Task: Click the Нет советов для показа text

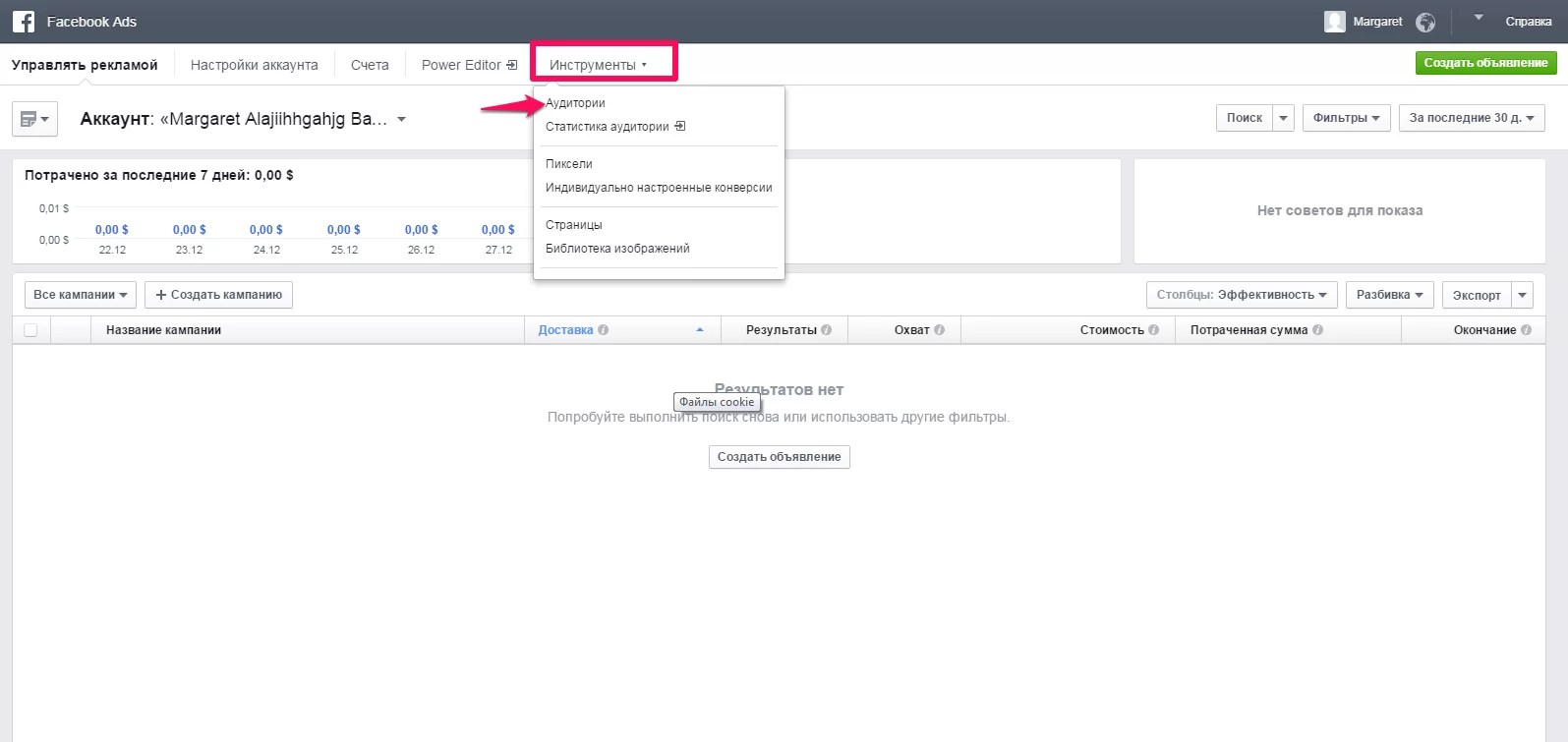Action: coord(1340,210)
